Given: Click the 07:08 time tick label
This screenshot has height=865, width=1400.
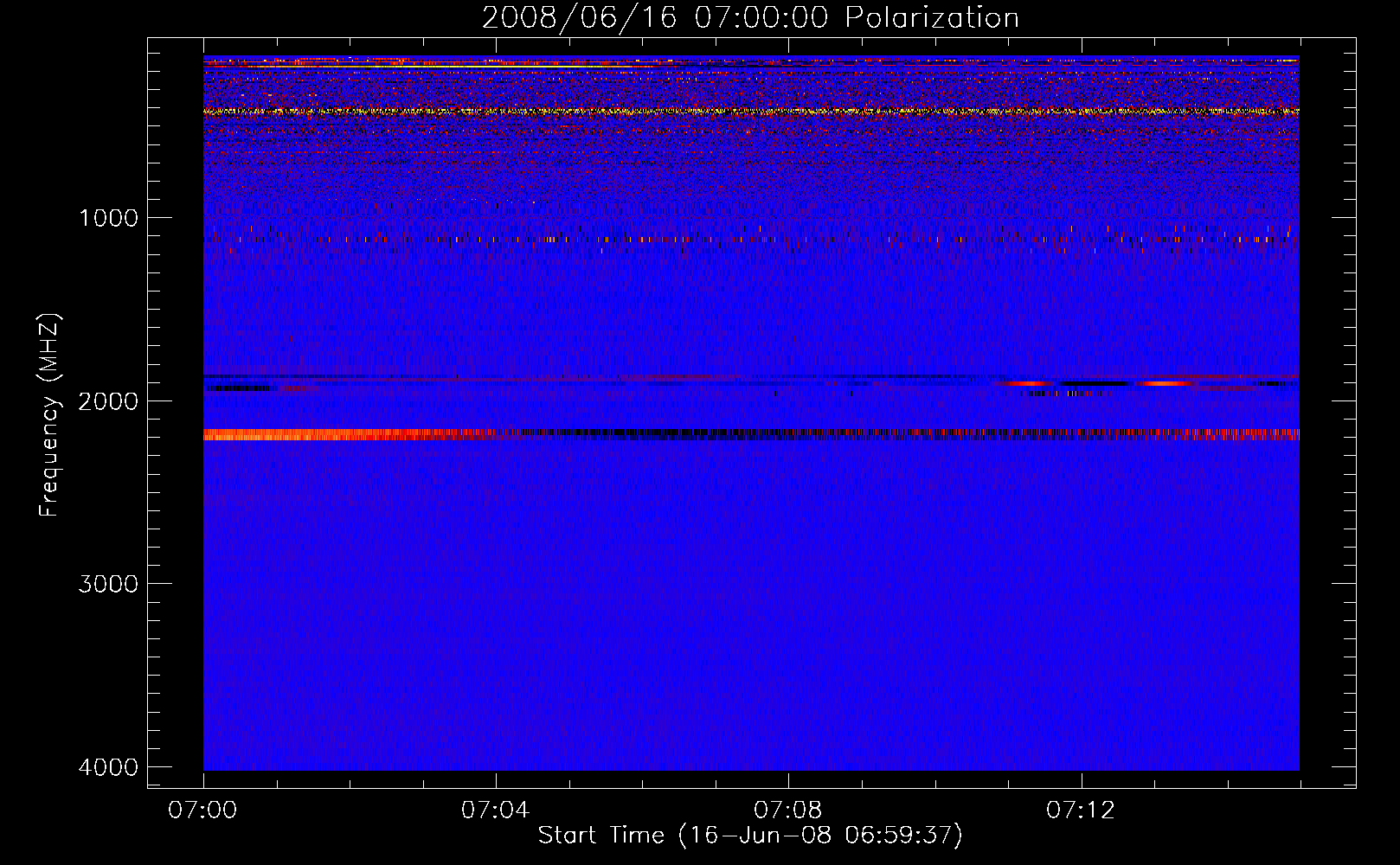Looking at the screenshot, I should [x=788, y=811].
